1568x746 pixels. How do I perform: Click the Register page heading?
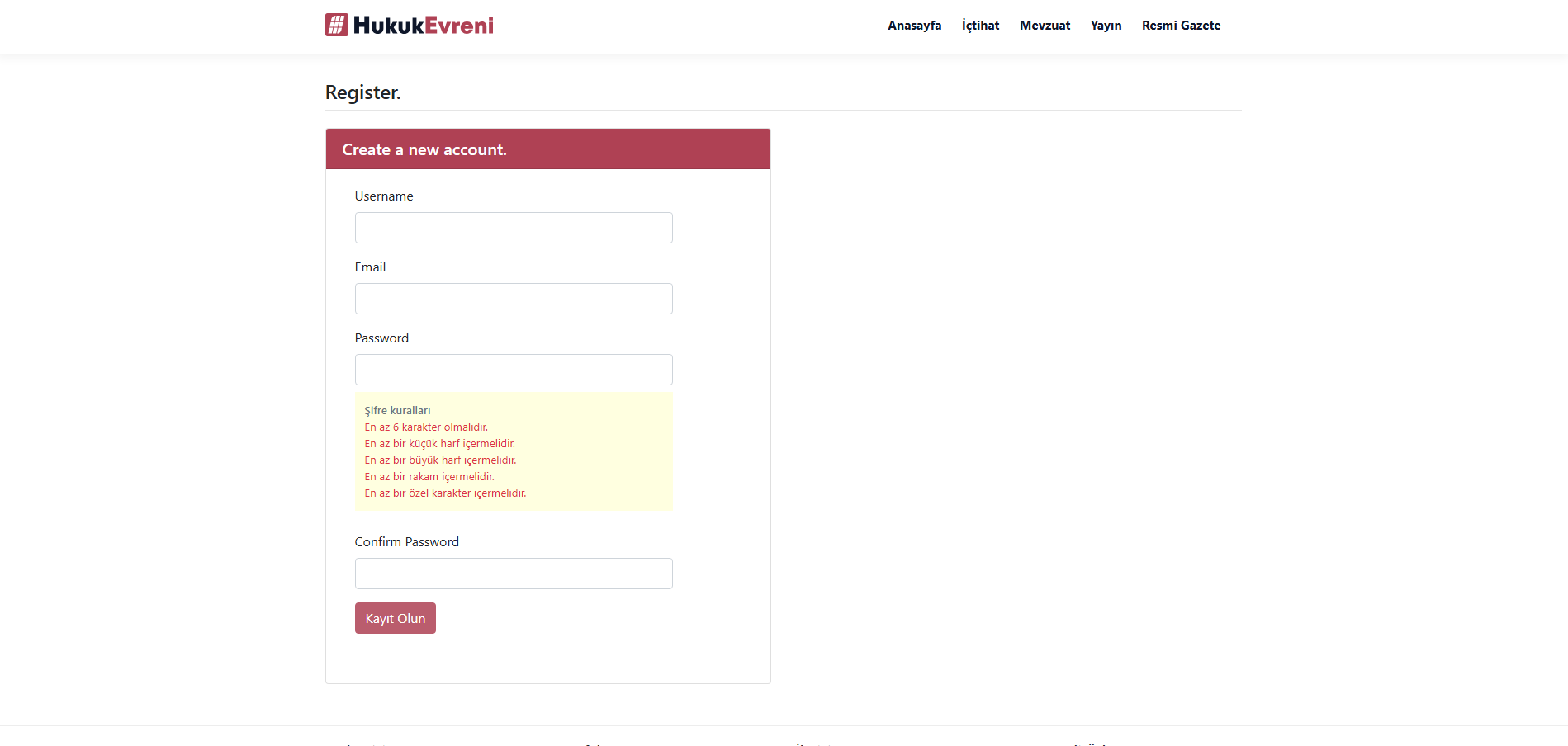[362, 92]
